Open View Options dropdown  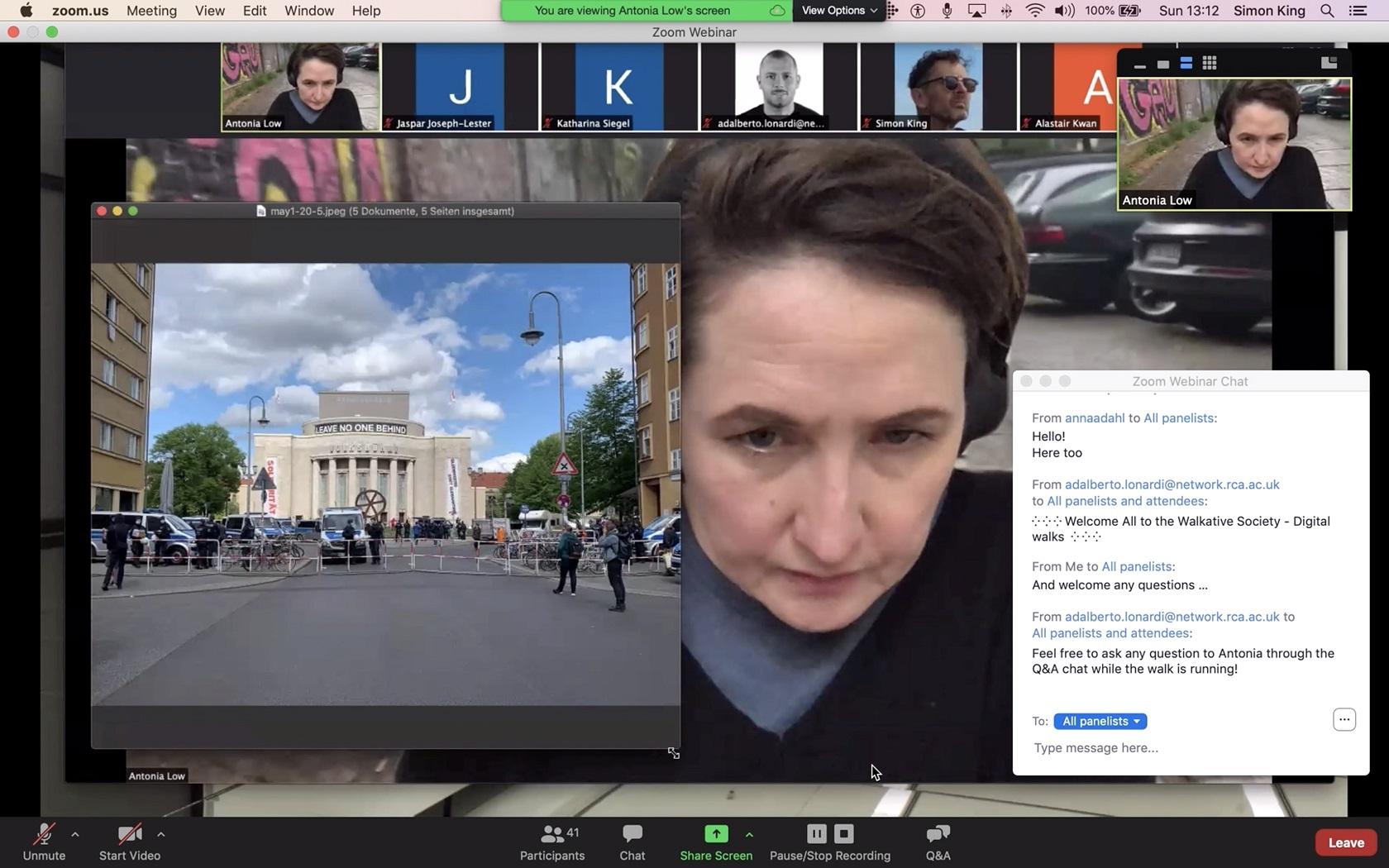pos(838,11)
